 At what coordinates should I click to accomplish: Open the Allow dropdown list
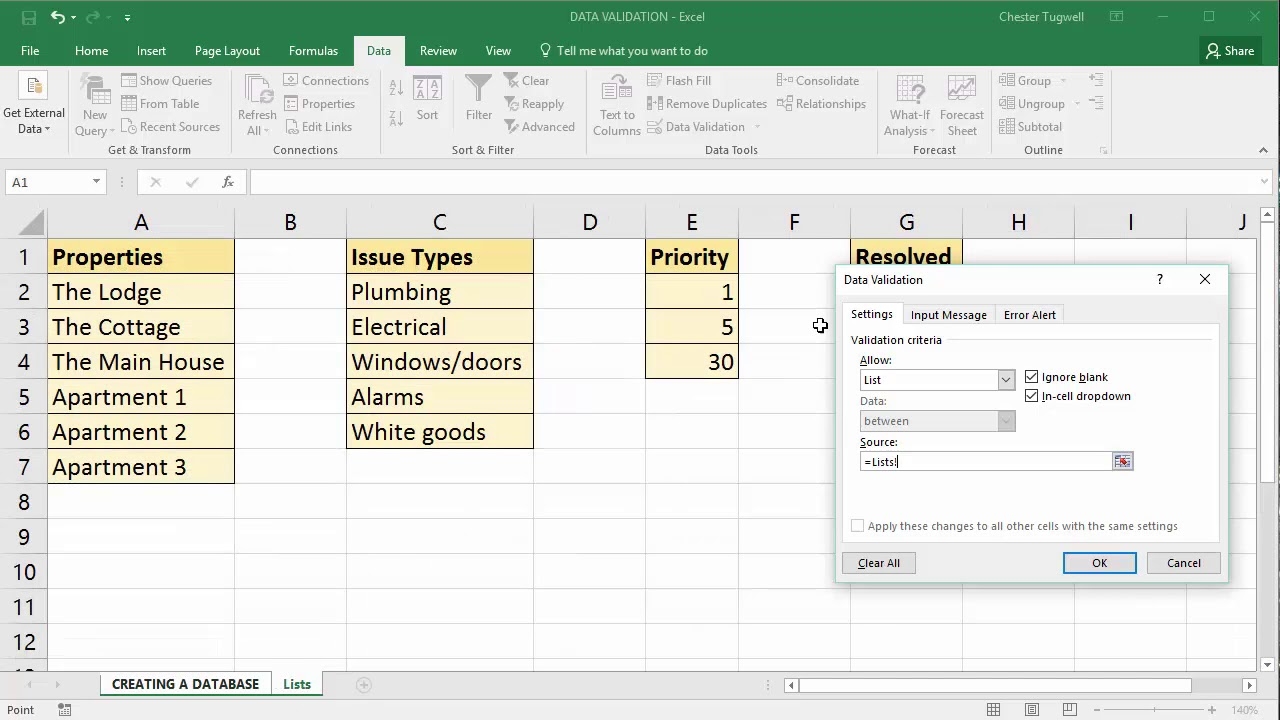tap(1006, 380)
